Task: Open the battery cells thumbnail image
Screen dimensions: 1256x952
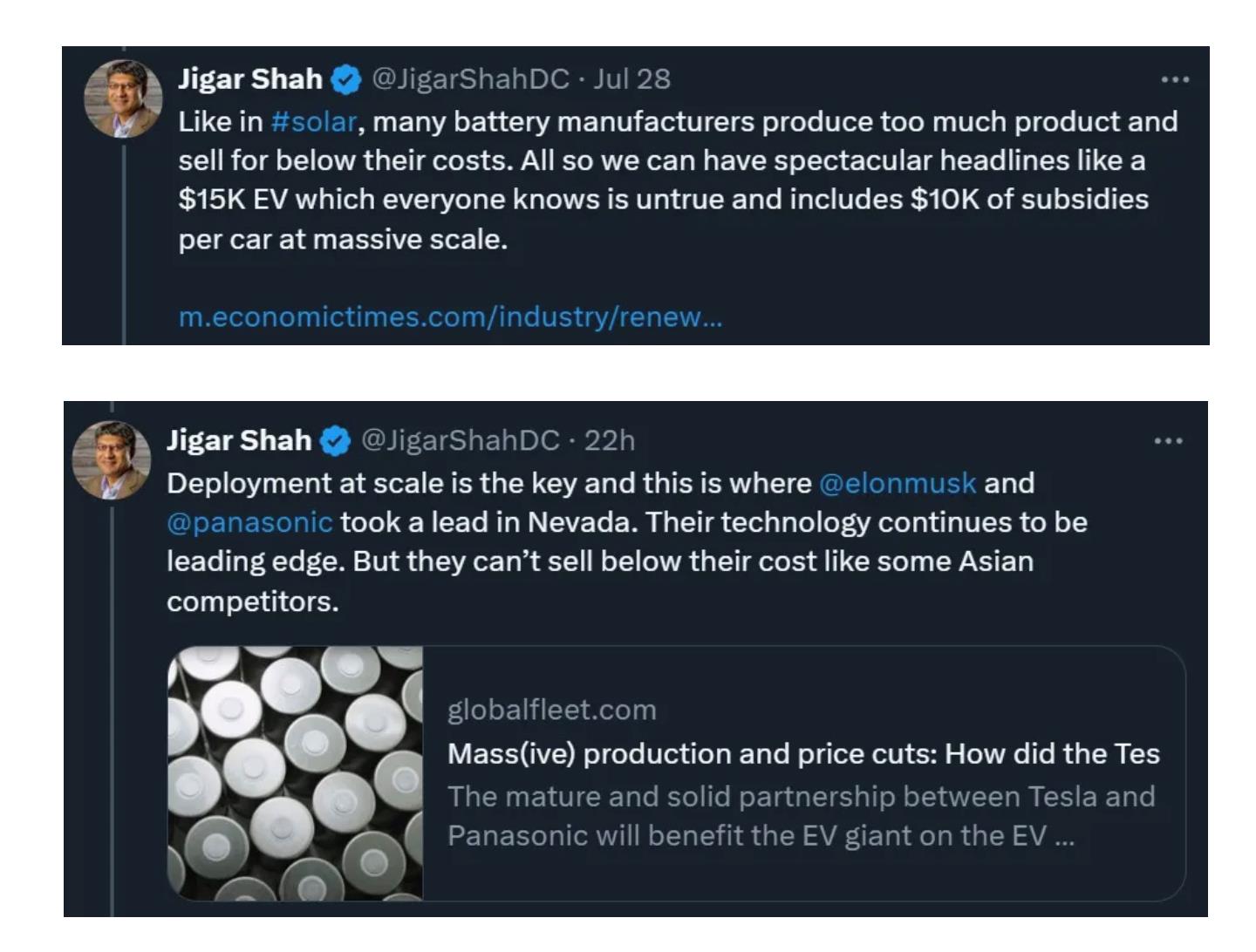Action: pos(296,773)
